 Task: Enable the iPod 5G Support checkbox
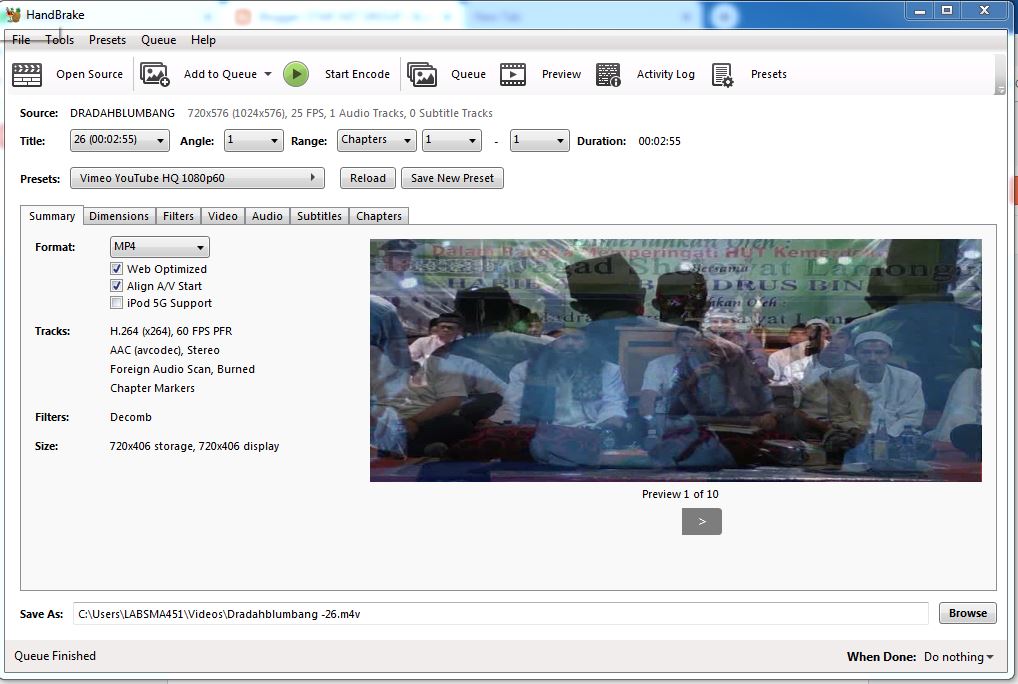point(116,302)
